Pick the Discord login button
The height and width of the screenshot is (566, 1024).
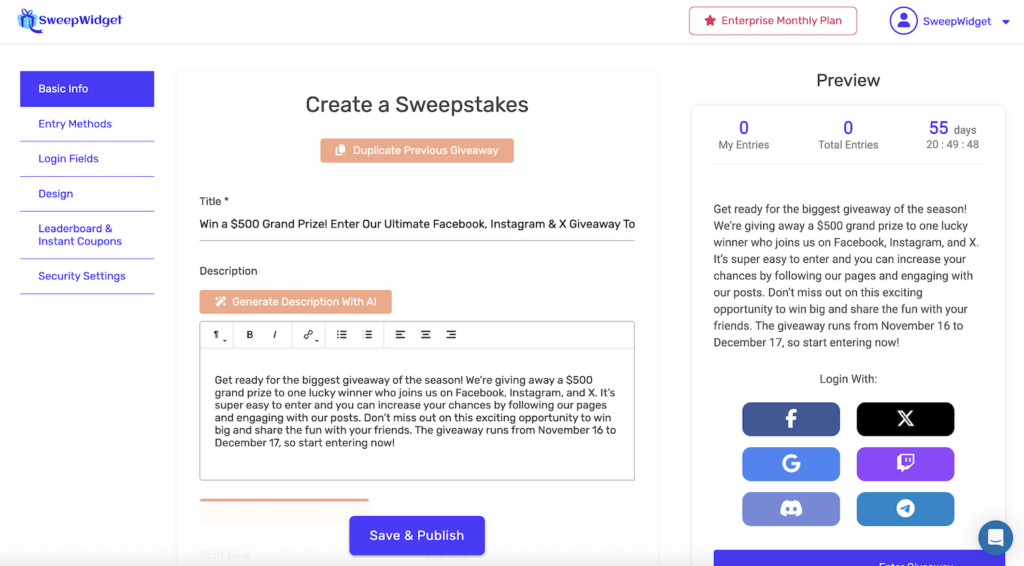[x=791, y=509]
